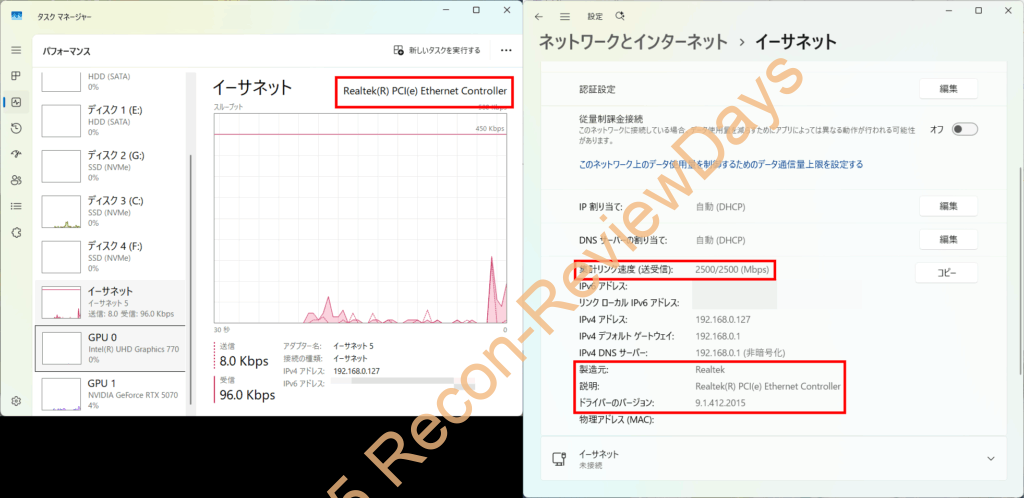This screenshot has height=498, width=1024.
Task: Select GPU 1 NVIDIA GeForce RTX 5070
Action: (110, 394)
